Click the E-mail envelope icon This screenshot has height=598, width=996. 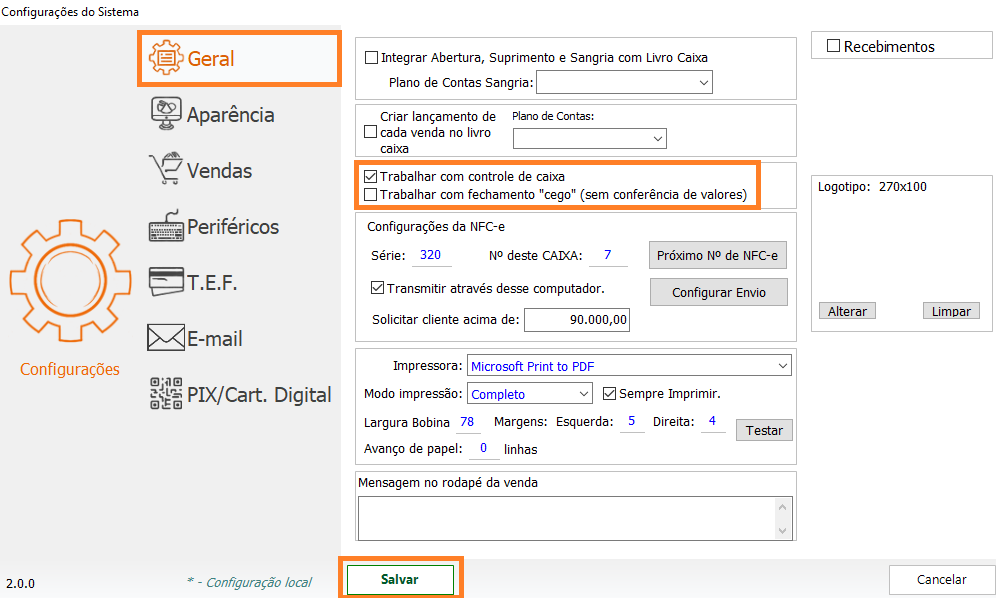coord(166,338)
